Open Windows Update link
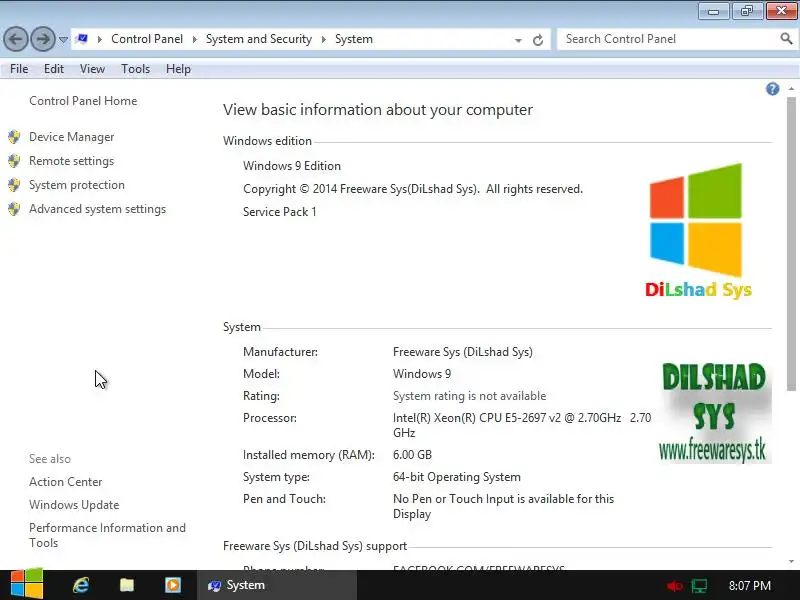 click(74, 505)
